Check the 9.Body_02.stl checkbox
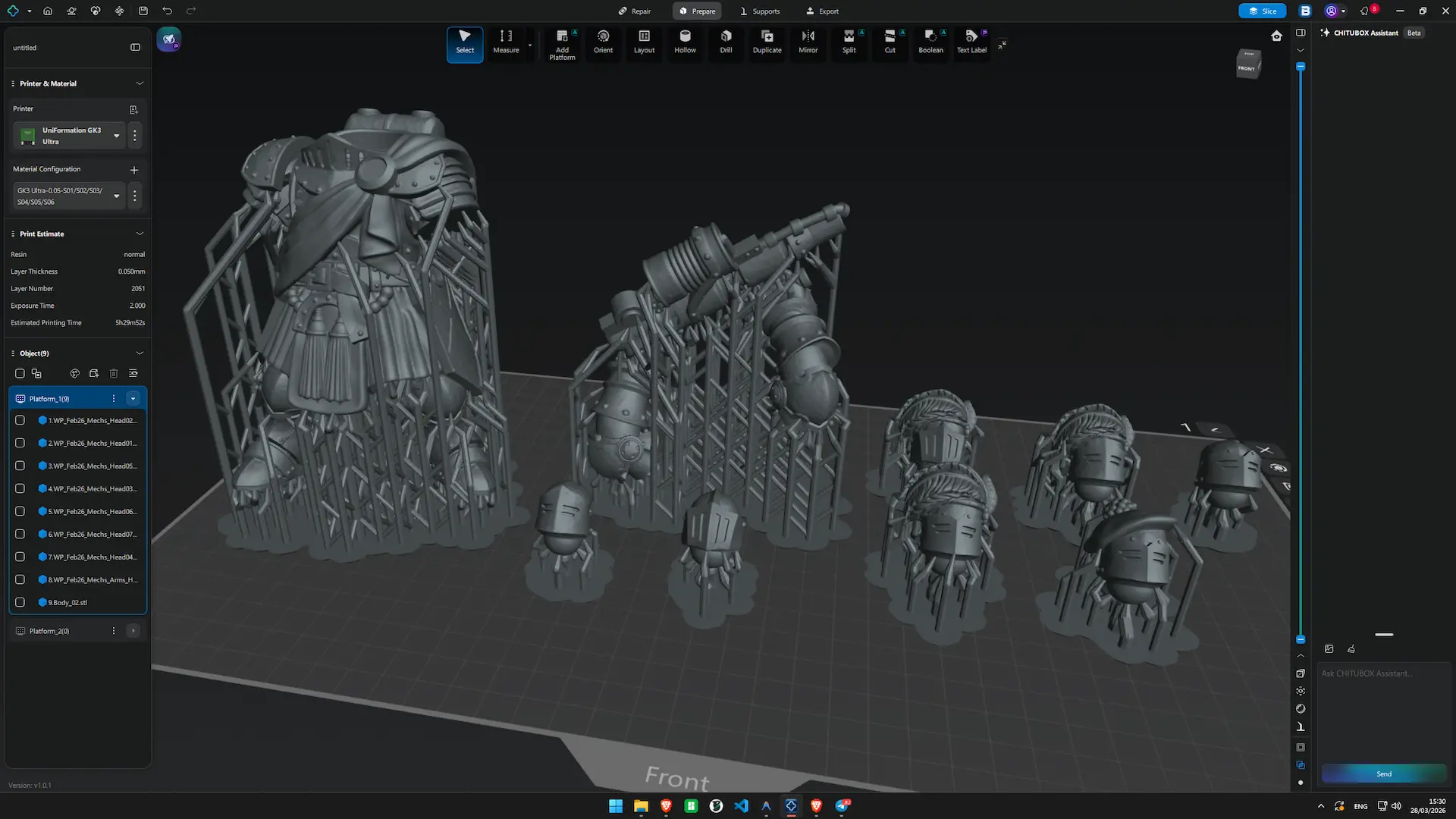This screenshot has height=819, width=1456. [x=20, y=602]
